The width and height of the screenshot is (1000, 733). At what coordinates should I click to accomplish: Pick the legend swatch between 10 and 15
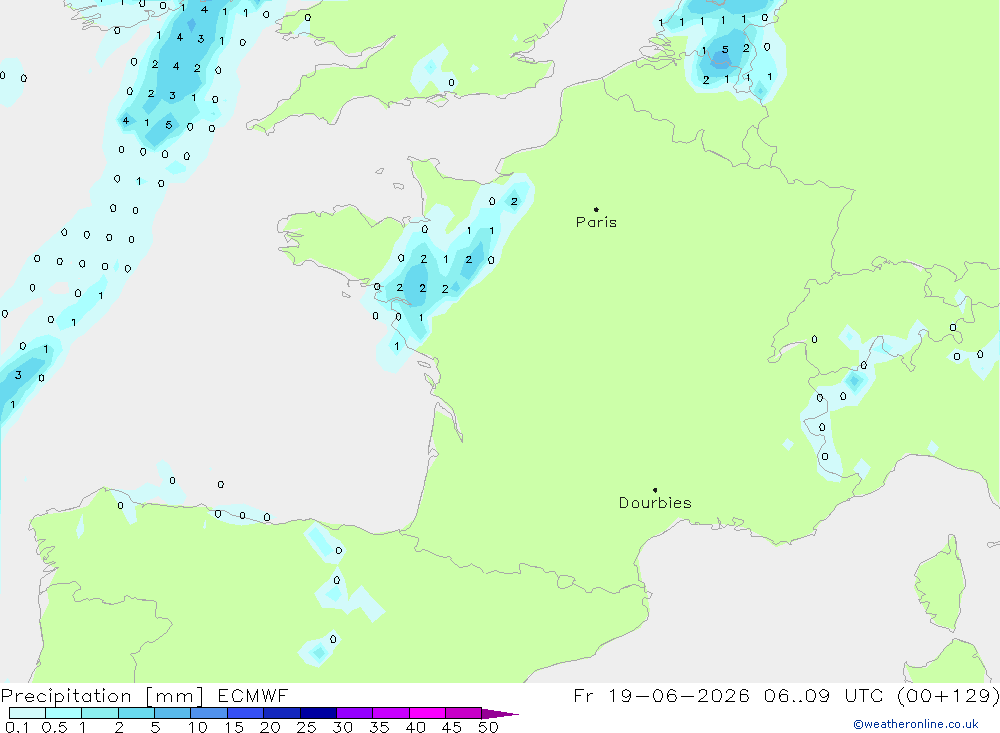coord(209,713)
